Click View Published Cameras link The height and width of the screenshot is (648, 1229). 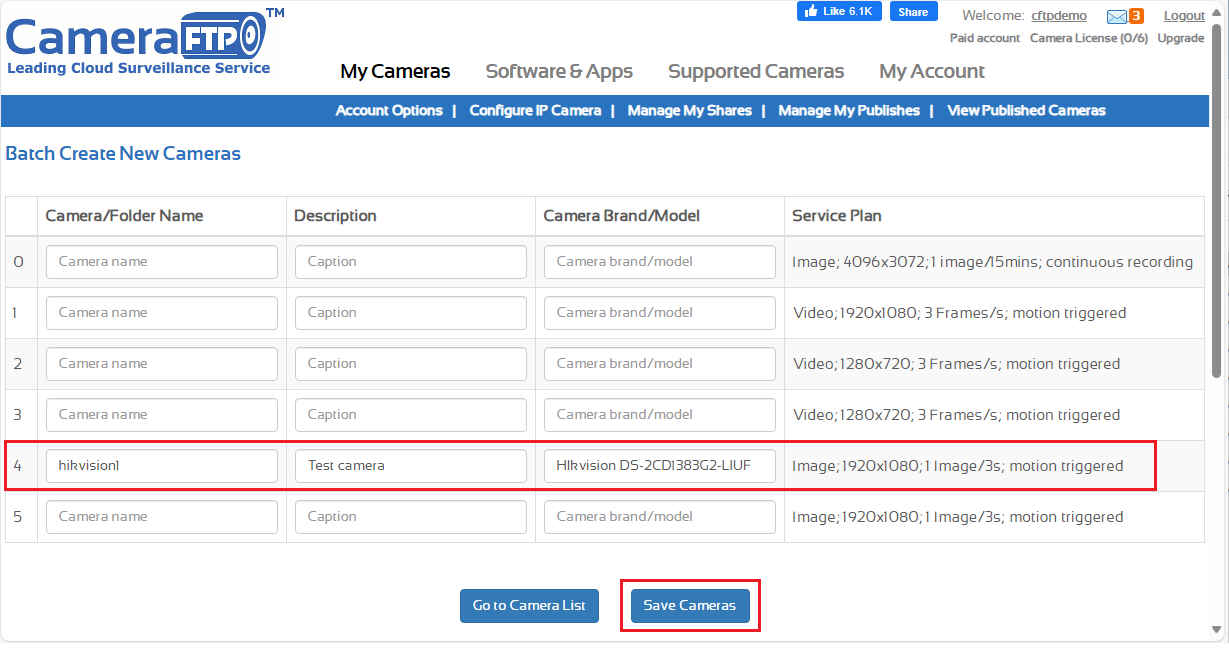click(1026, 111)
